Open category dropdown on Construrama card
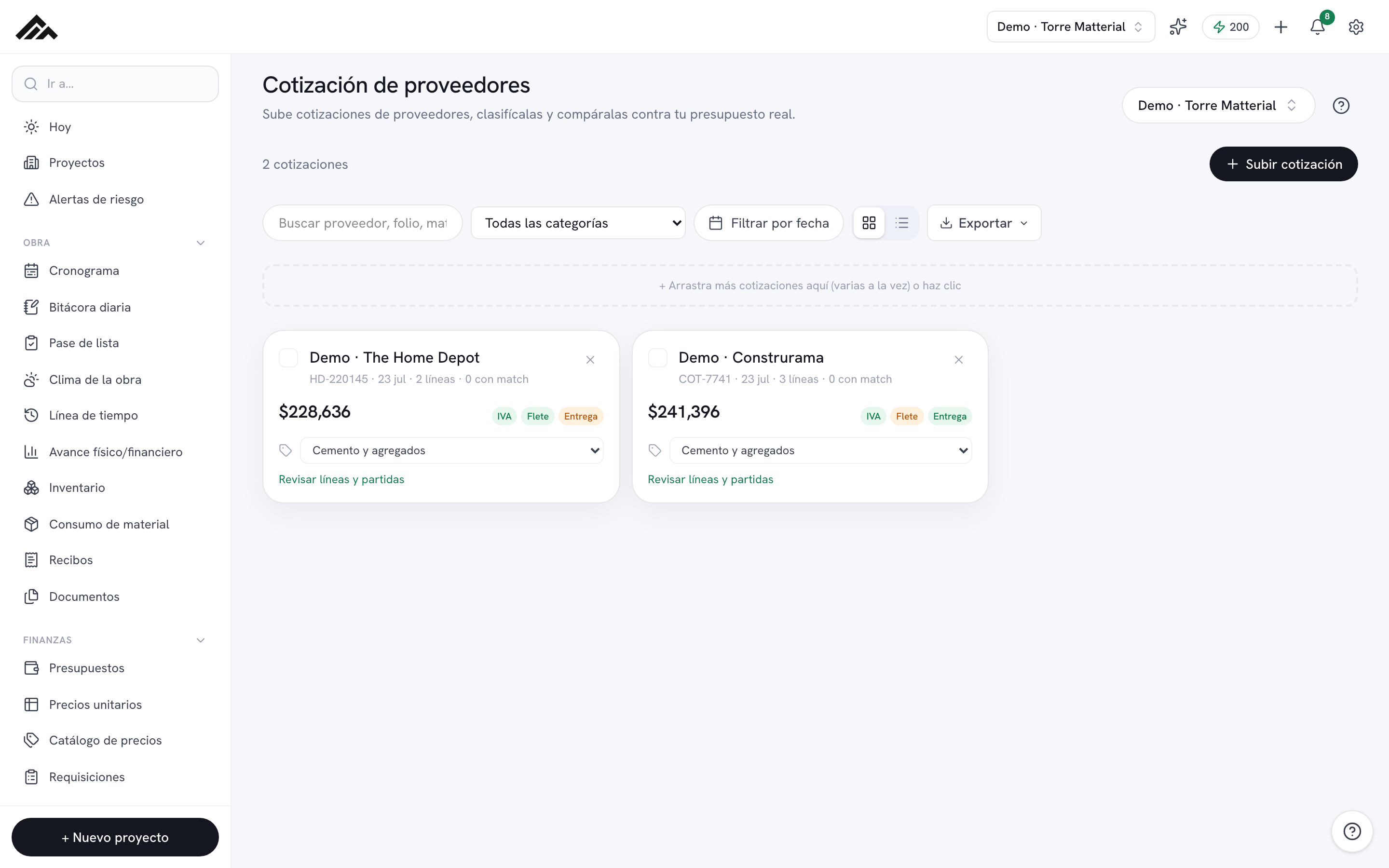Screen dimensions: 1389x868 click(x=821, y=451)
